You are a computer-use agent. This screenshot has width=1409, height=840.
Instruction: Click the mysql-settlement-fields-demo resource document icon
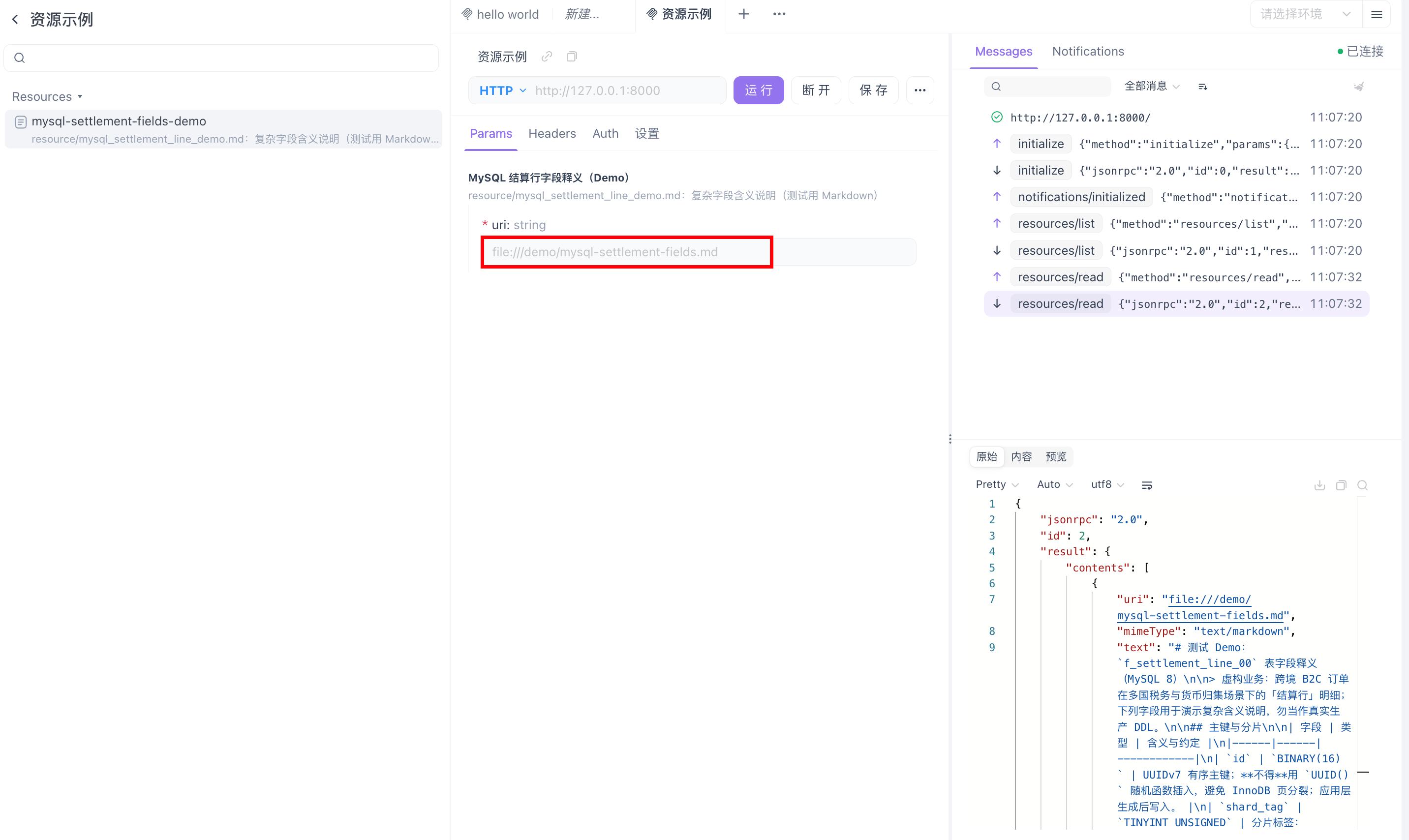pos(20,121)
